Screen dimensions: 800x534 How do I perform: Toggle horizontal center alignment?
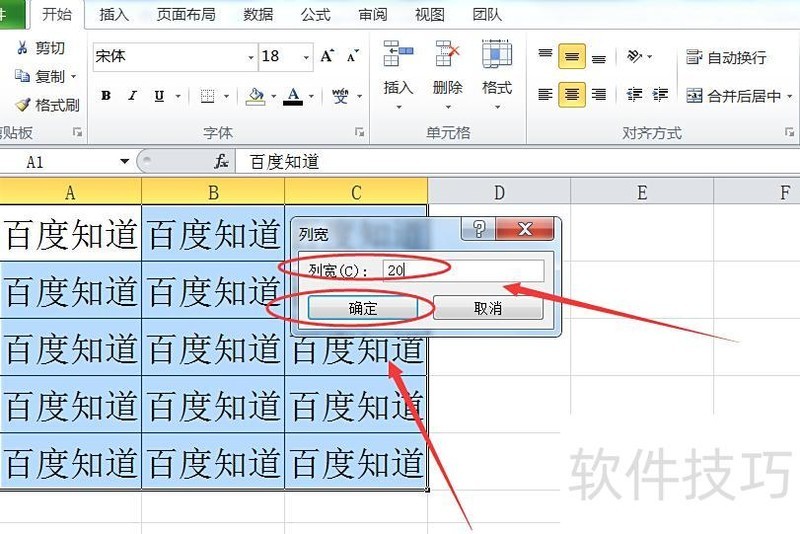(x=572, y=95)
